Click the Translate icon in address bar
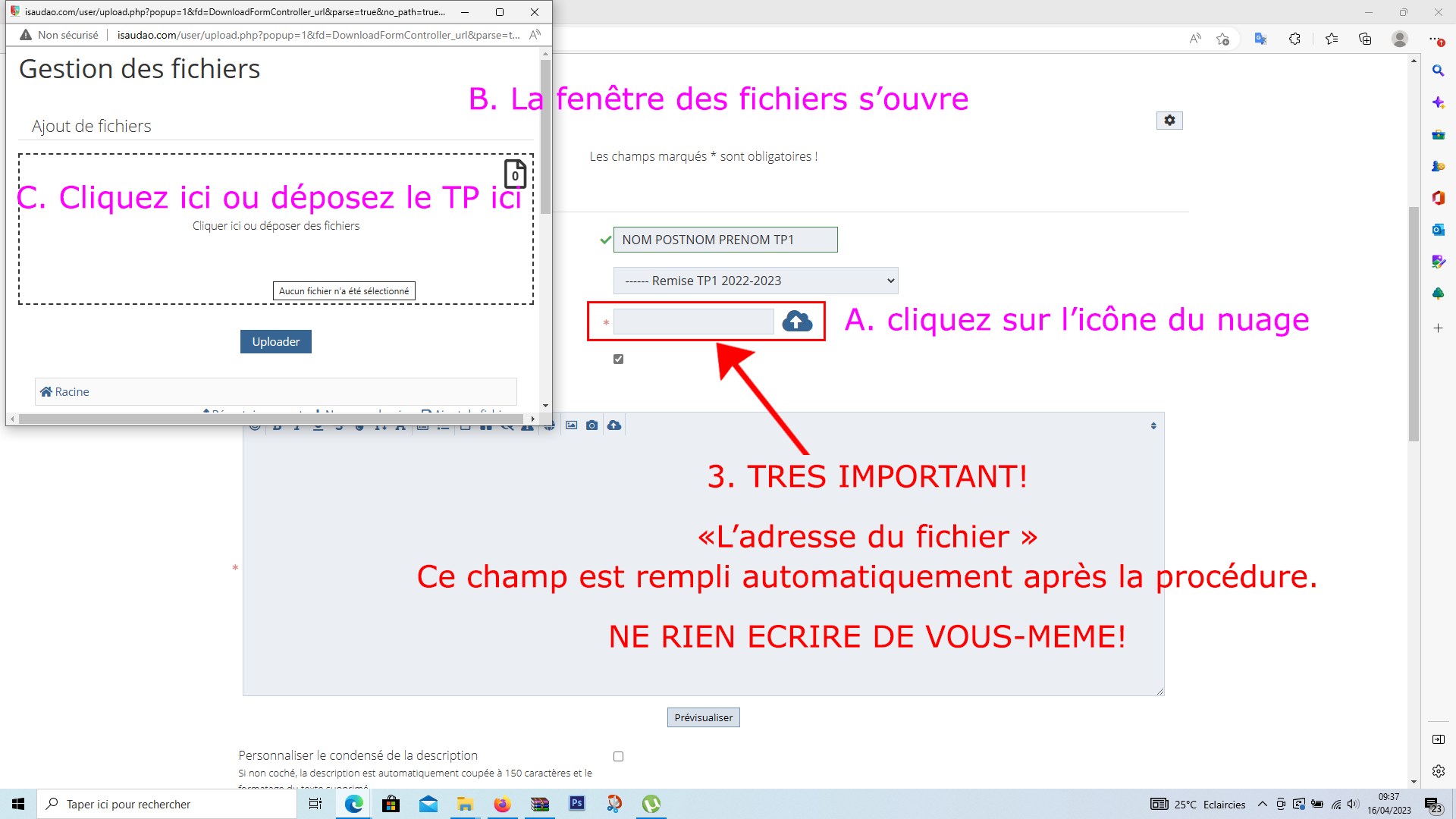1456x819 pixels. click(x=1260, y=39)
